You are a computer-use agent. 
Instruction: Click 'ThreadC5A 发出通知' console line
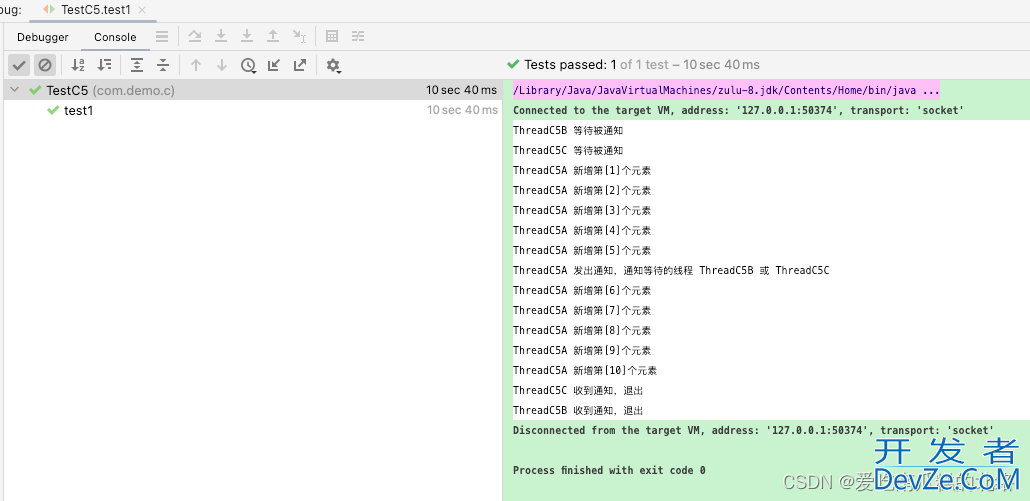click(671, 270)
